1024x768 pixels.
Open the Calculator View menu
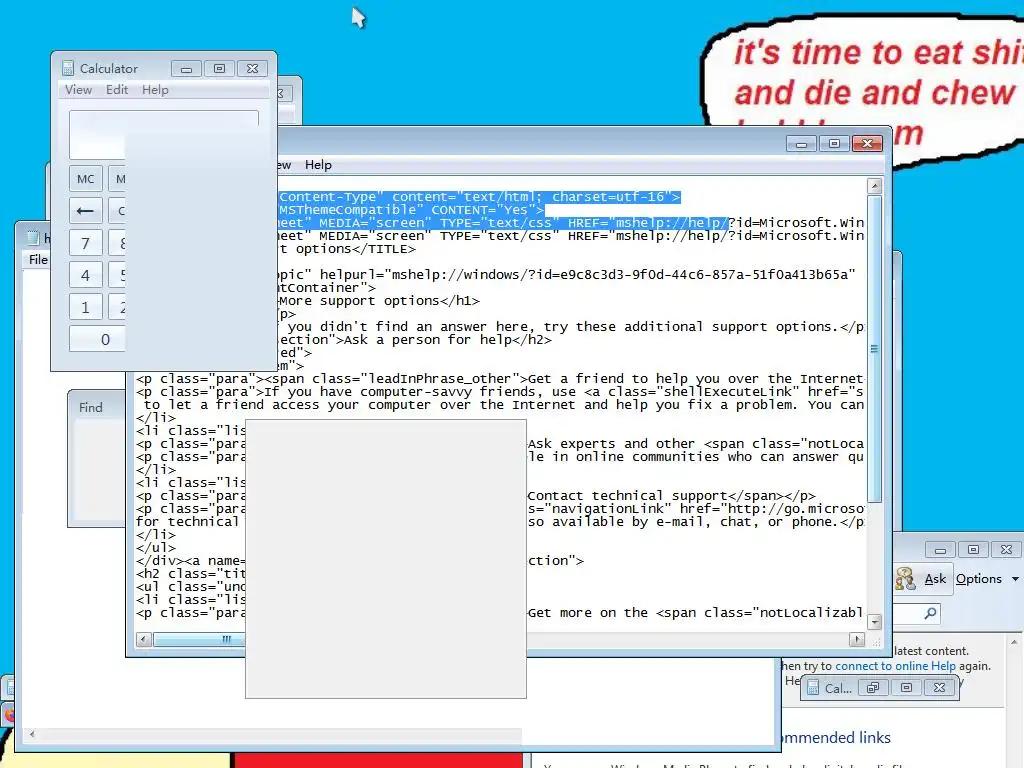coord(78,89)
